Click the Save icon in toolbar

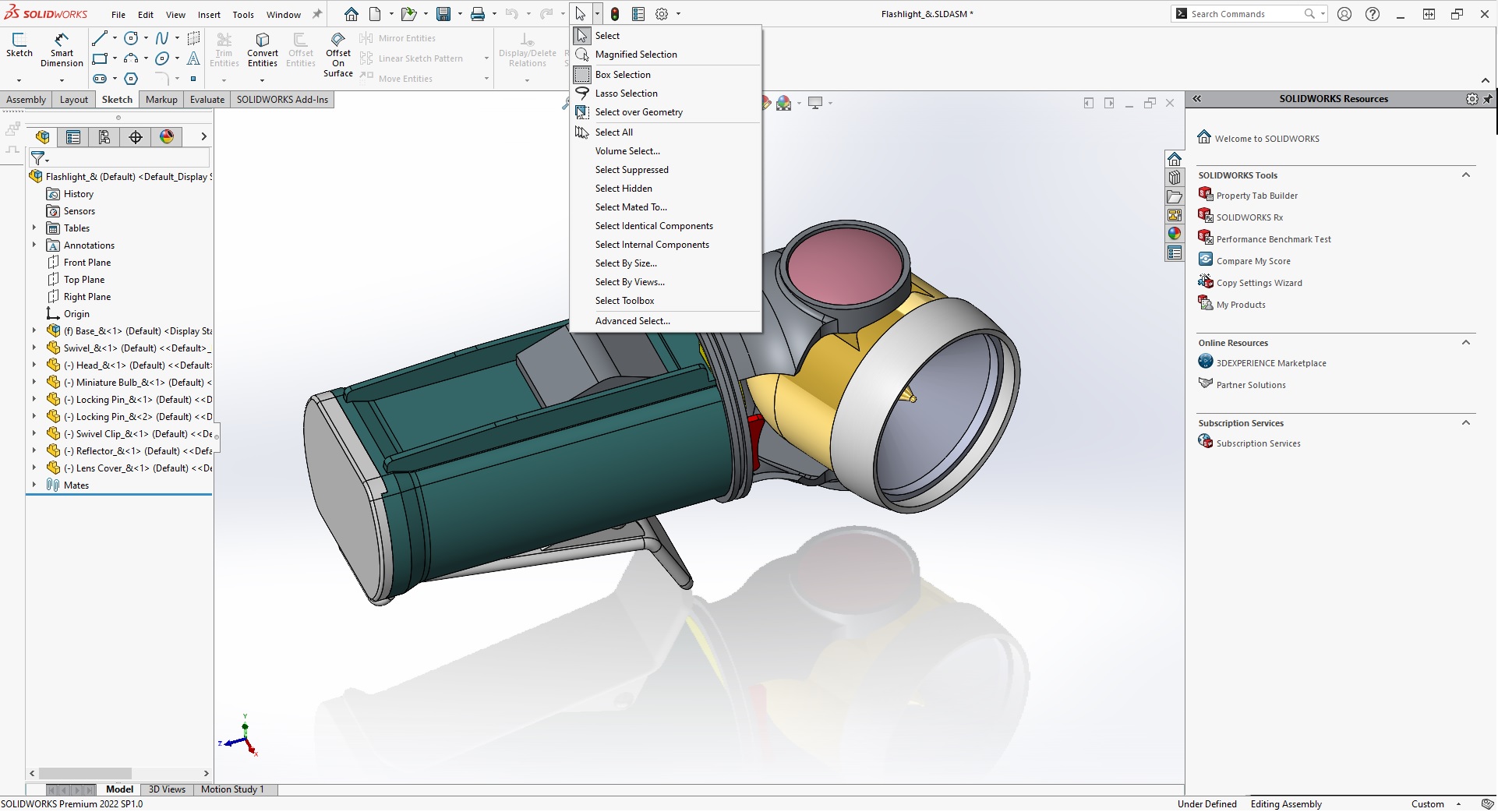coord(443,14)
